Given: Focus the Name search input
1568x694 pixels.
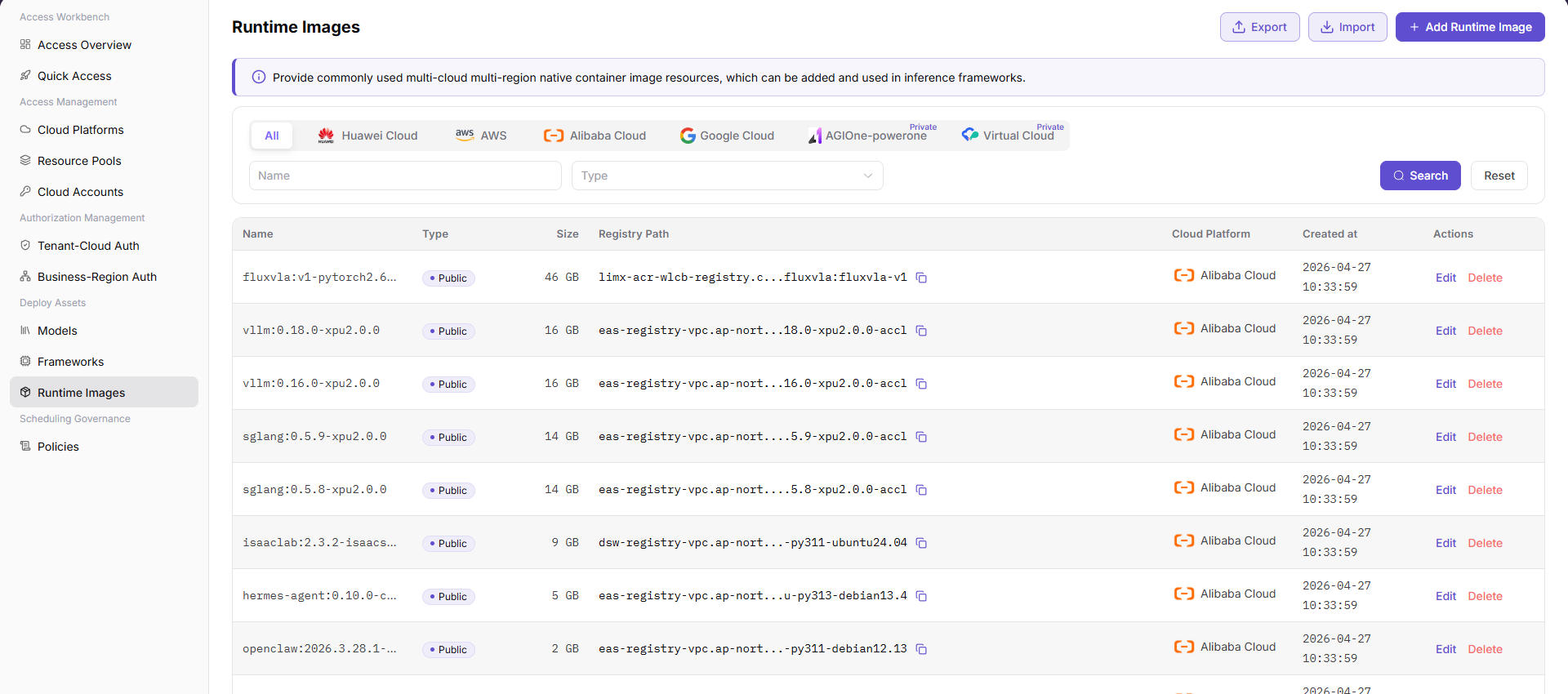Looking at the screenshot, I should [405, 176].
